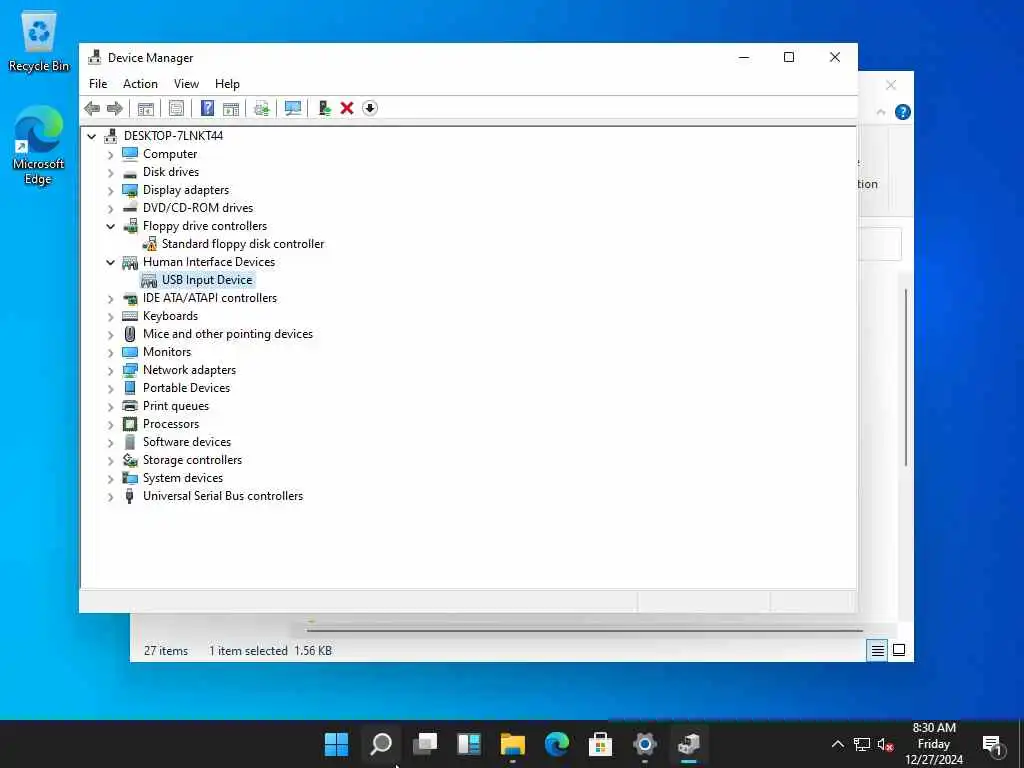Click the DESKTOP-7LNKT44 computer icon
Viewport: 1024px width, 768px height.
coord(111,136)
